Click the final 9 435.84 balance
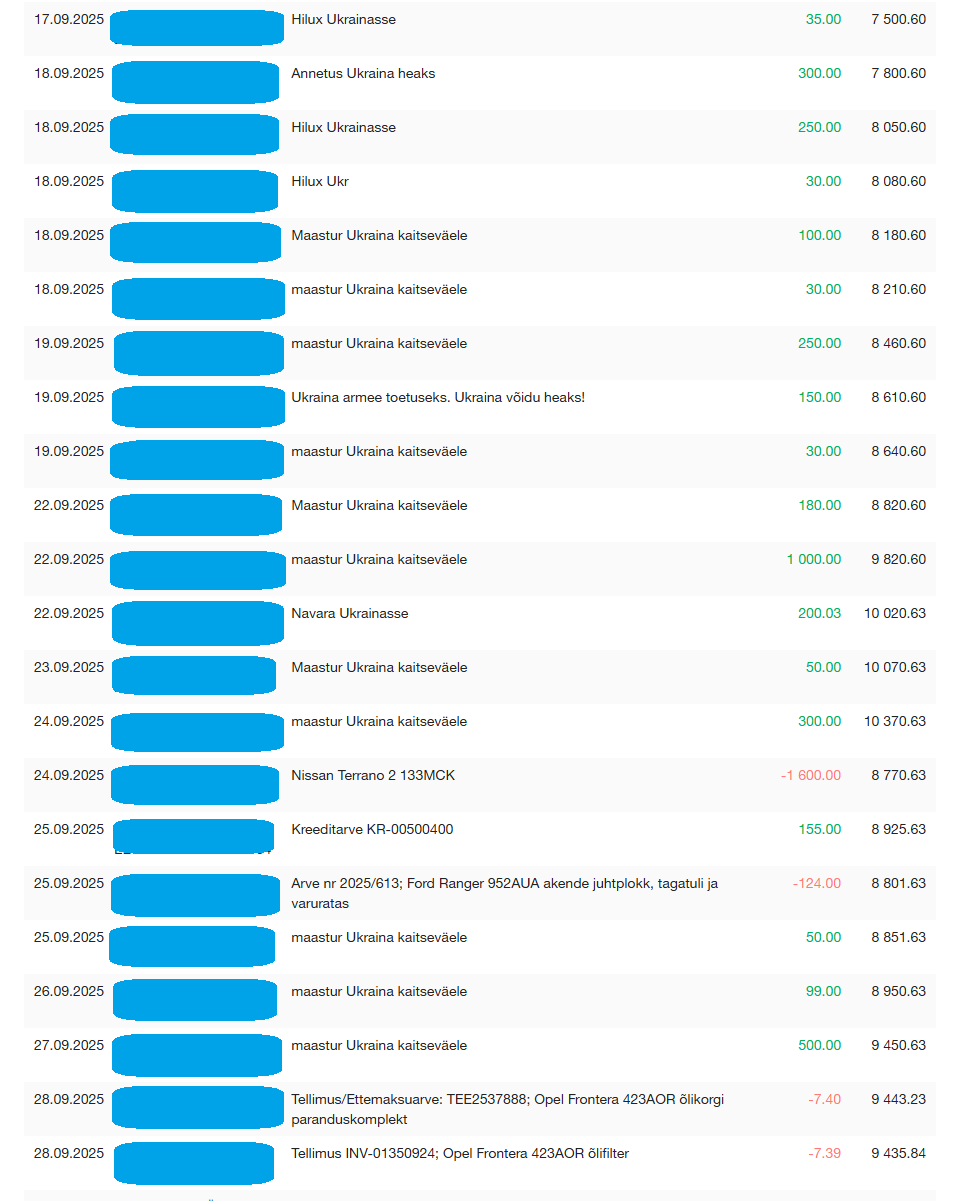 pos(898,1153)
